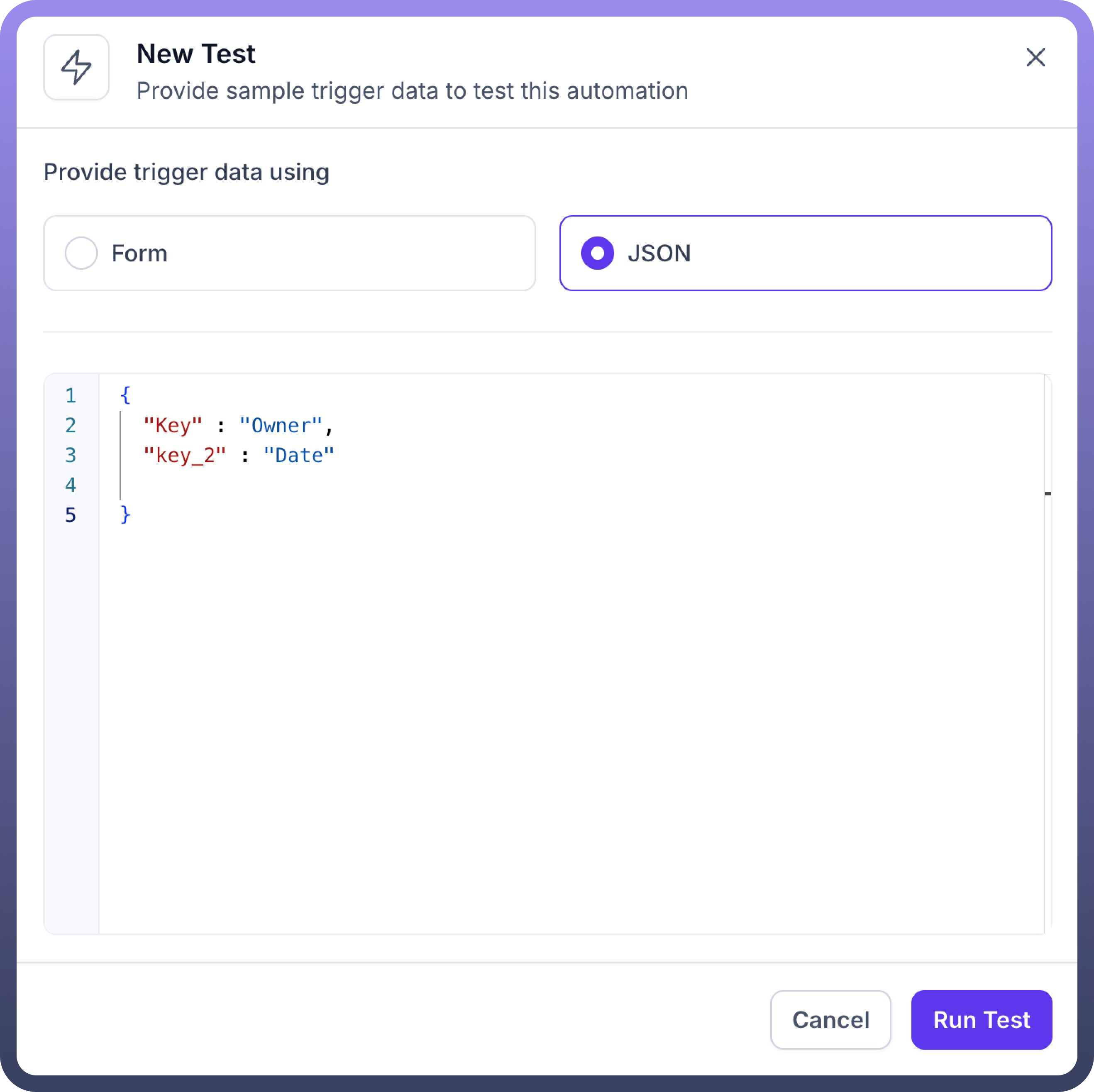Click the closing curly brace
The image size is (1094, 1092).
(126, 514)
